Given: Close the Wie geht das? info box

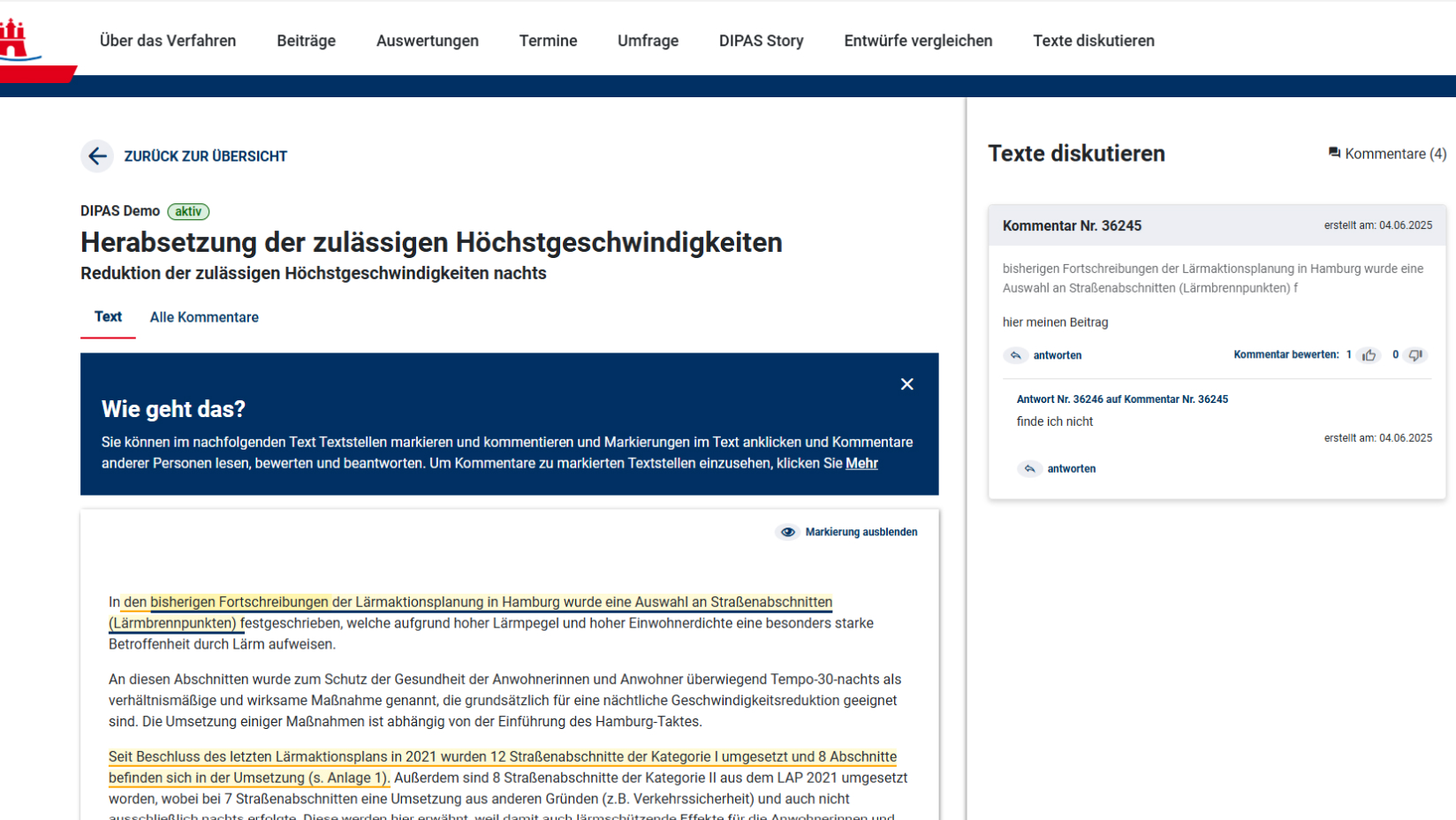Looking at the screenshot, I should [x=906, y=383].
